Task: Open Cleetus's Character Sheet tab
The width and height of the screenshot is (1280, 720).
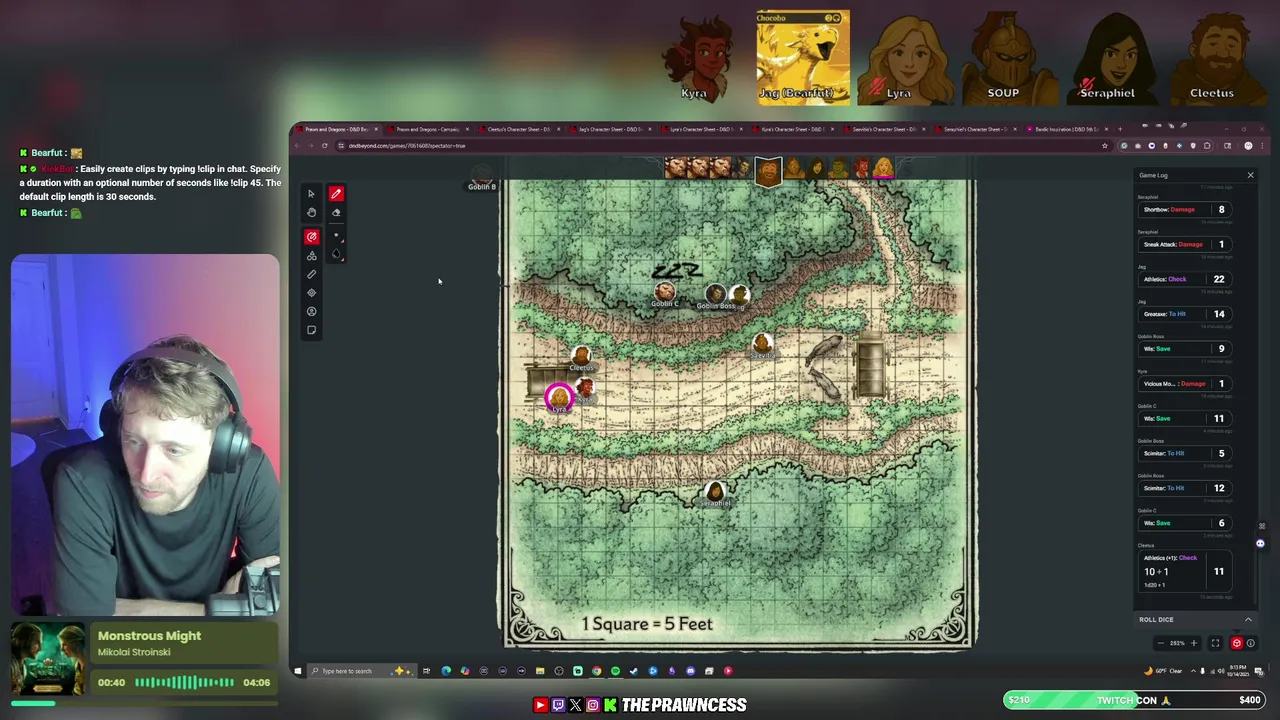Action: point(519,129)
